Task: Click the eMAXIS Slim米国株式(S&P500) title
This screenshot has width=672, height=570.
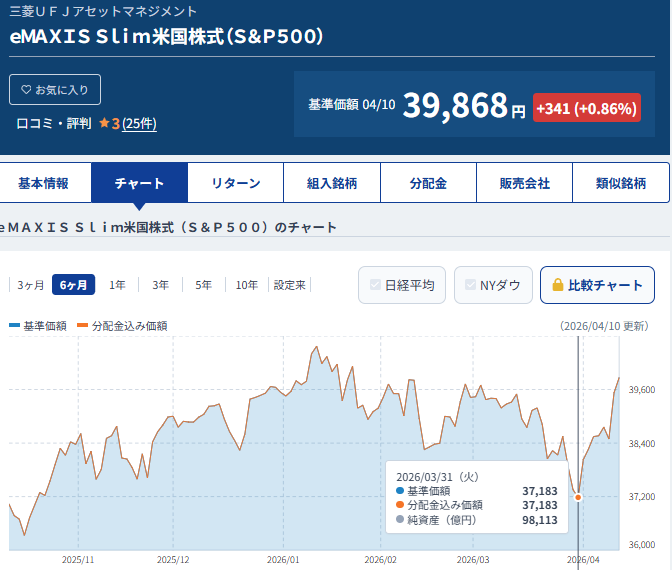Action: [166, 36]
